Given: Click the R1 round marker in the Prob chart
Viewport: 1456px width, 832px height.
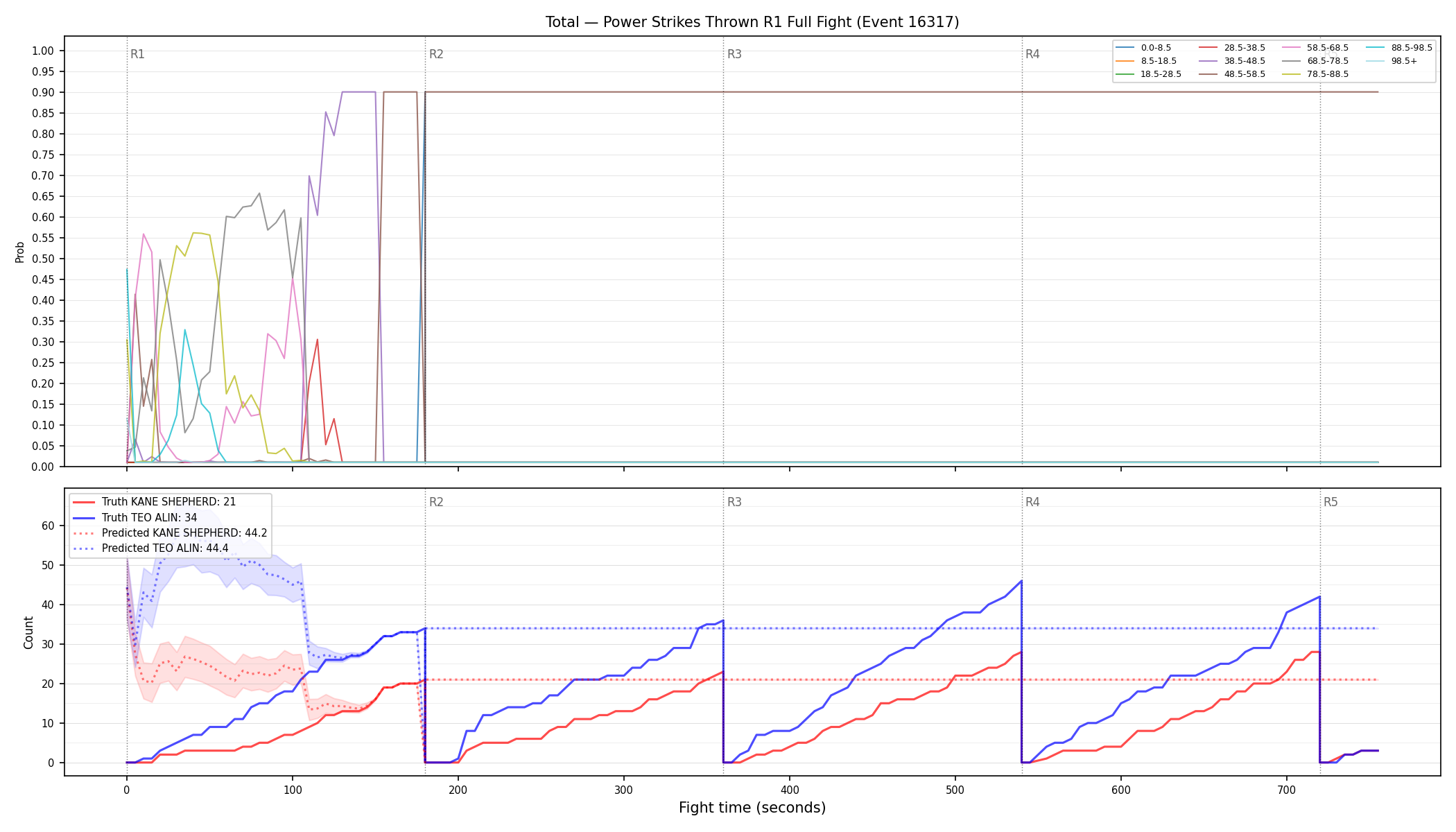Looking at the screenshot, I should coord(137,54).
